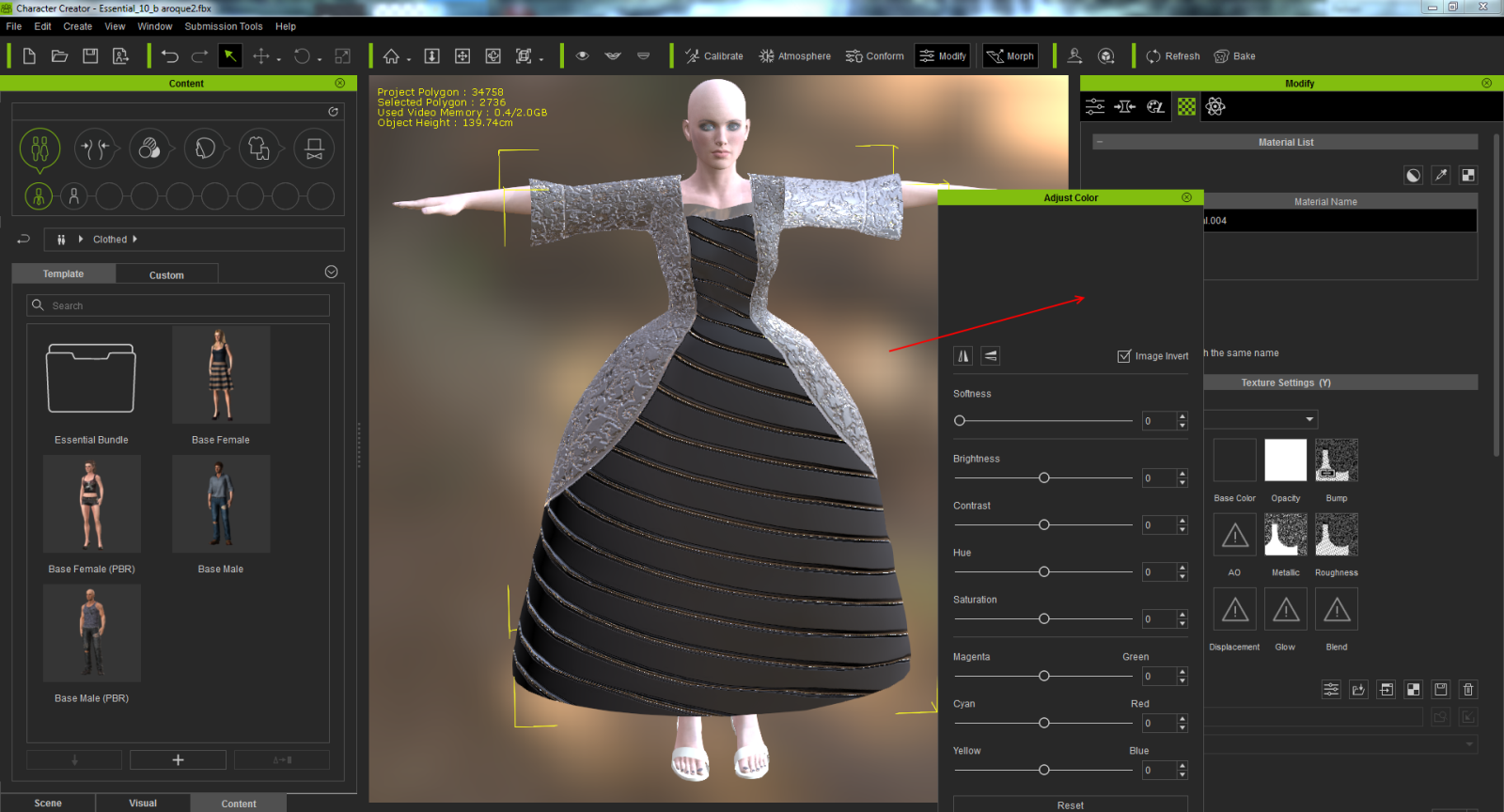Click the content Search field
The width and height of the screenshot is (1504, 812).
point(178,305)
